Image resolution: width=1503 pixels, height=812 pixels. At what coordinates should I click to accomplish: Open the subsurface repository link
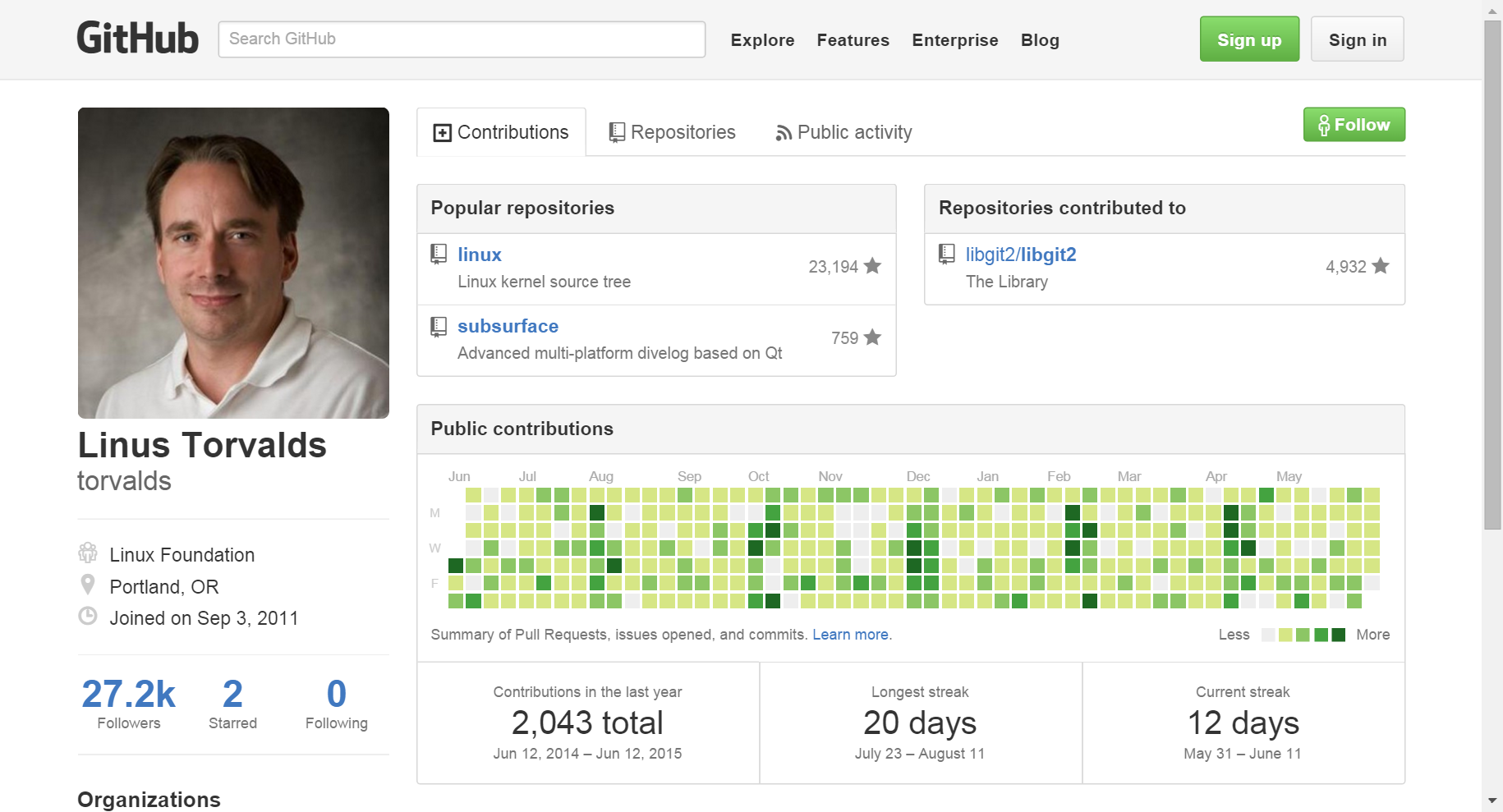pyautogui.click(x=508, y=326)
